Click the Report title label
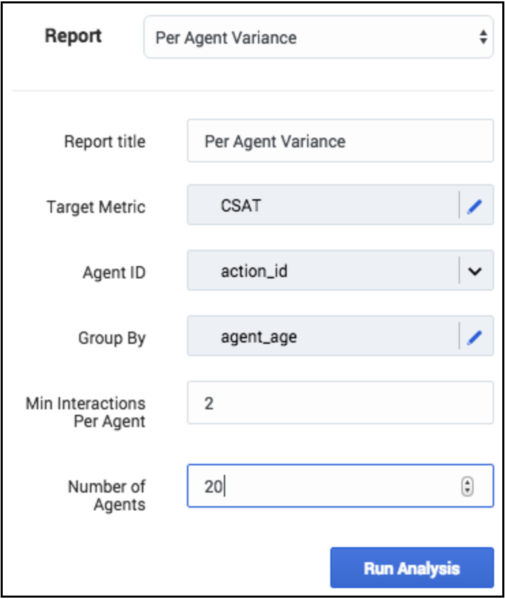 tap(105, 142)
